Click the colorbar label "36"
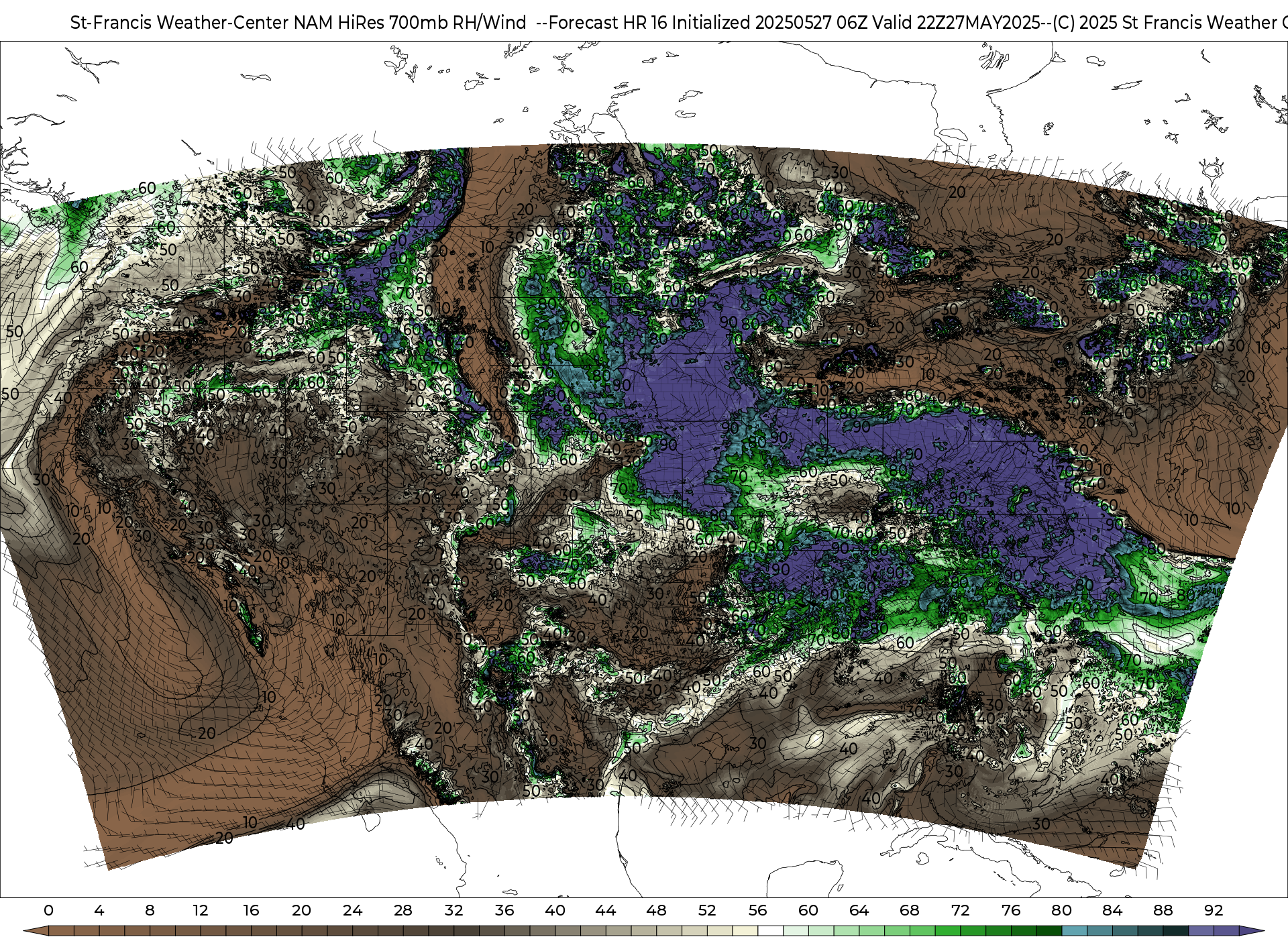Image resolution: width=1288 pixels, height=939 pixels. [x=504, y=910]
